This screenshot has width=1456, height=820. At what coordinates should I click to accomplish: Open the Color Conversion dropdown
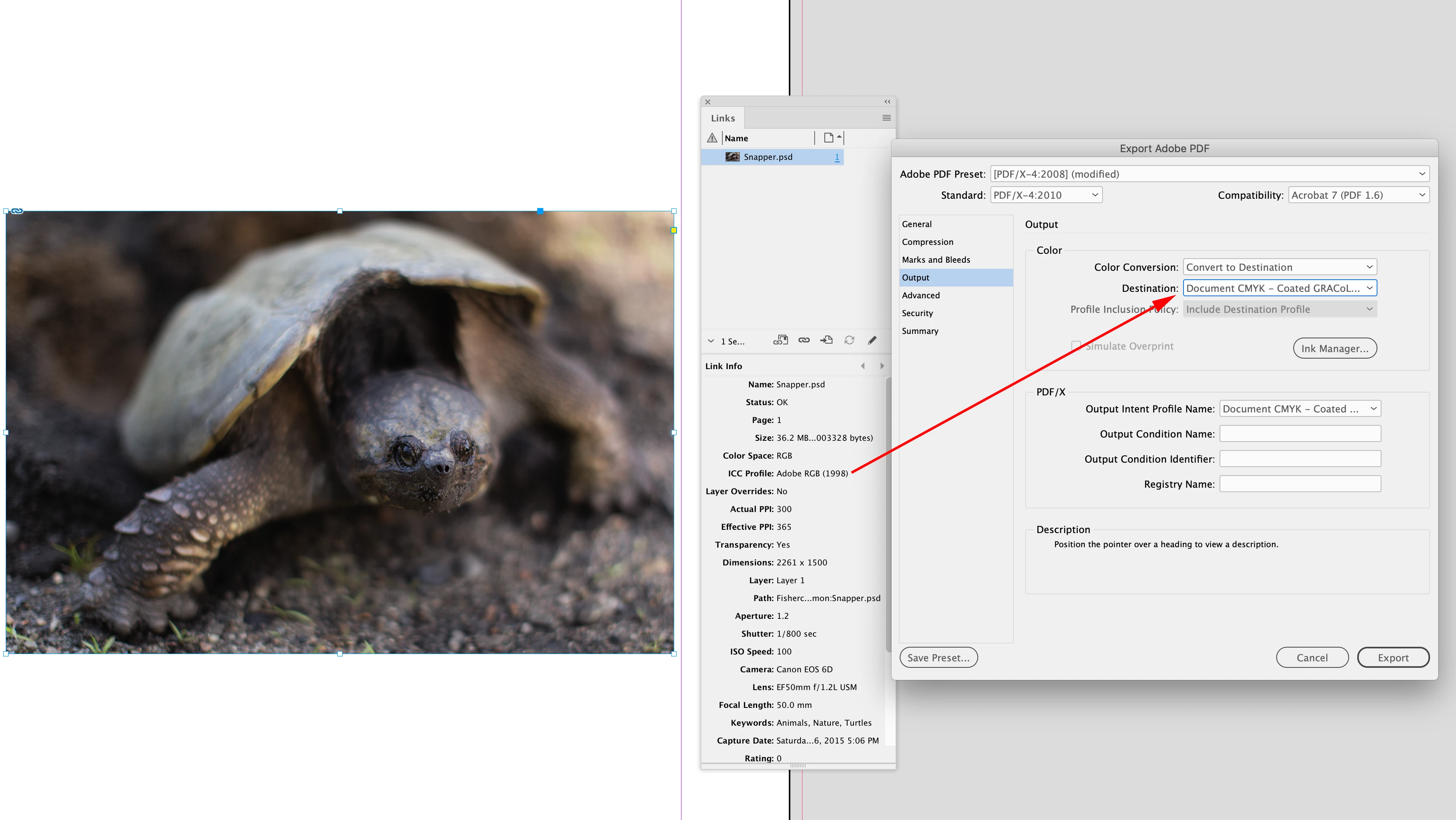pyautogui.click(x=1279, y=267)
